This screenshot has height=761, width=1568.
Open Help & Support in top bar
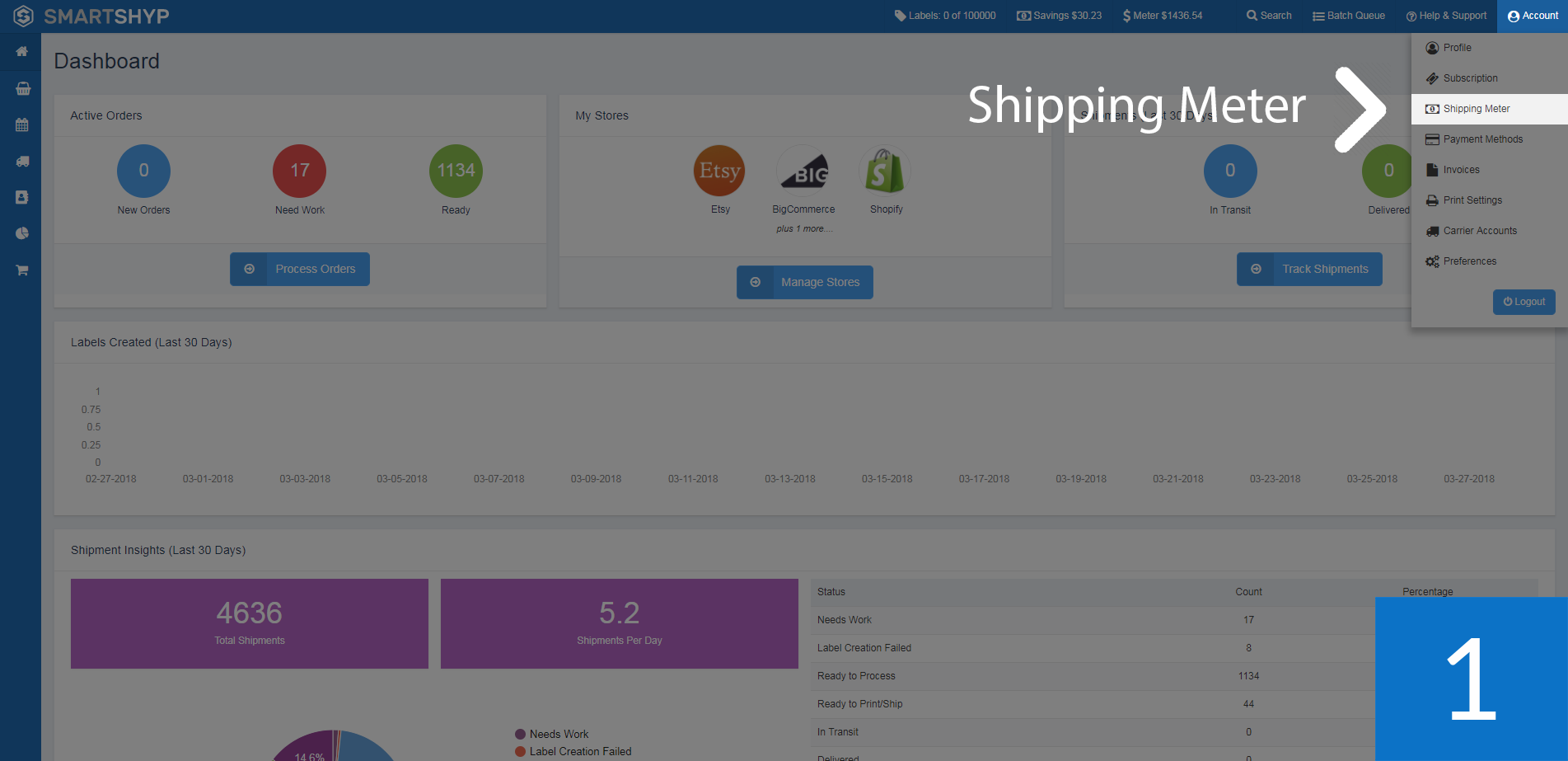(1446, 16)
